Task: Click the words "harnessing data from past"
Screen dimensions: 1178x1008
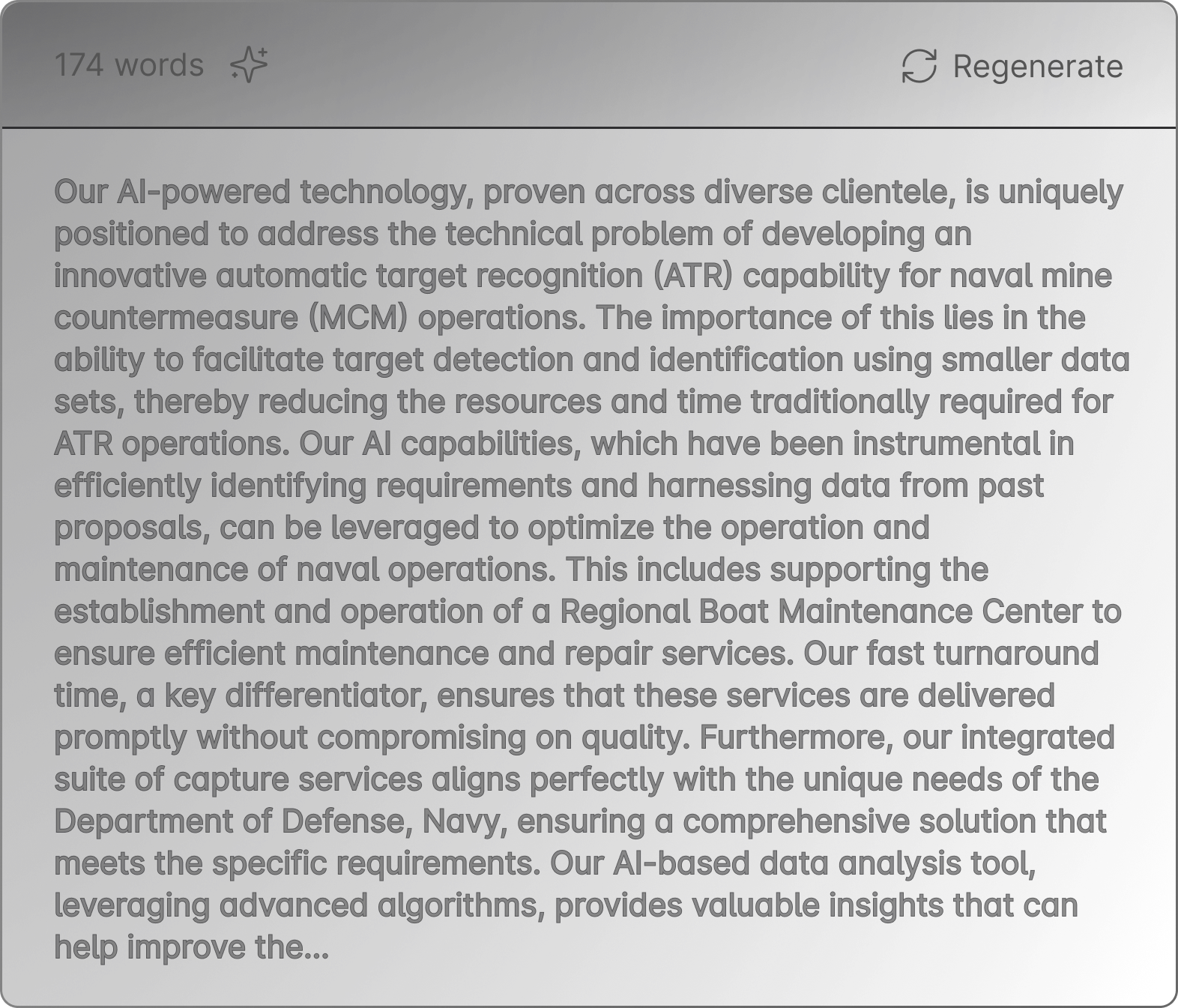Action: (x=845, y=486)
